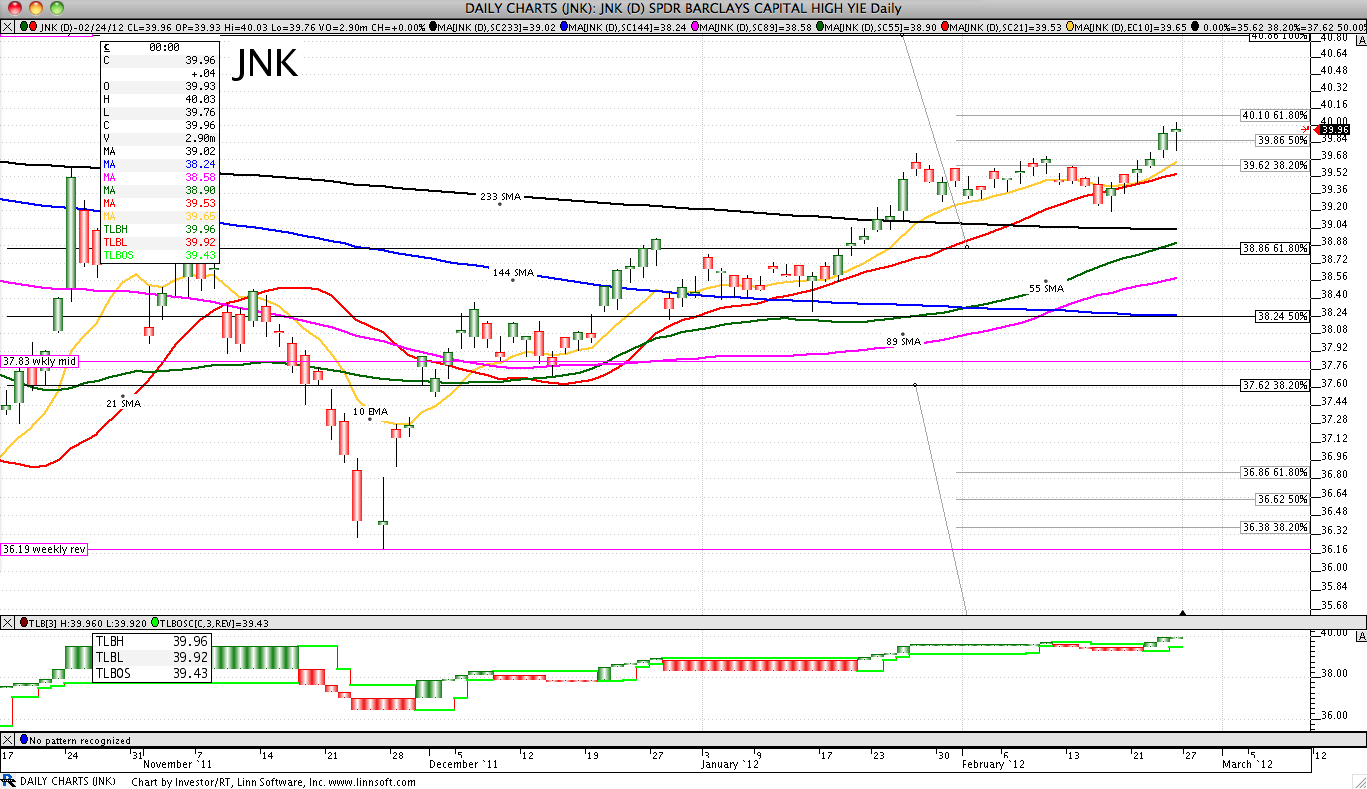The height and width of the screenshot is (789, 1367).
Task: Click TLBH 39.96 in the lower pane readout
Action: (x=152, y=641)
